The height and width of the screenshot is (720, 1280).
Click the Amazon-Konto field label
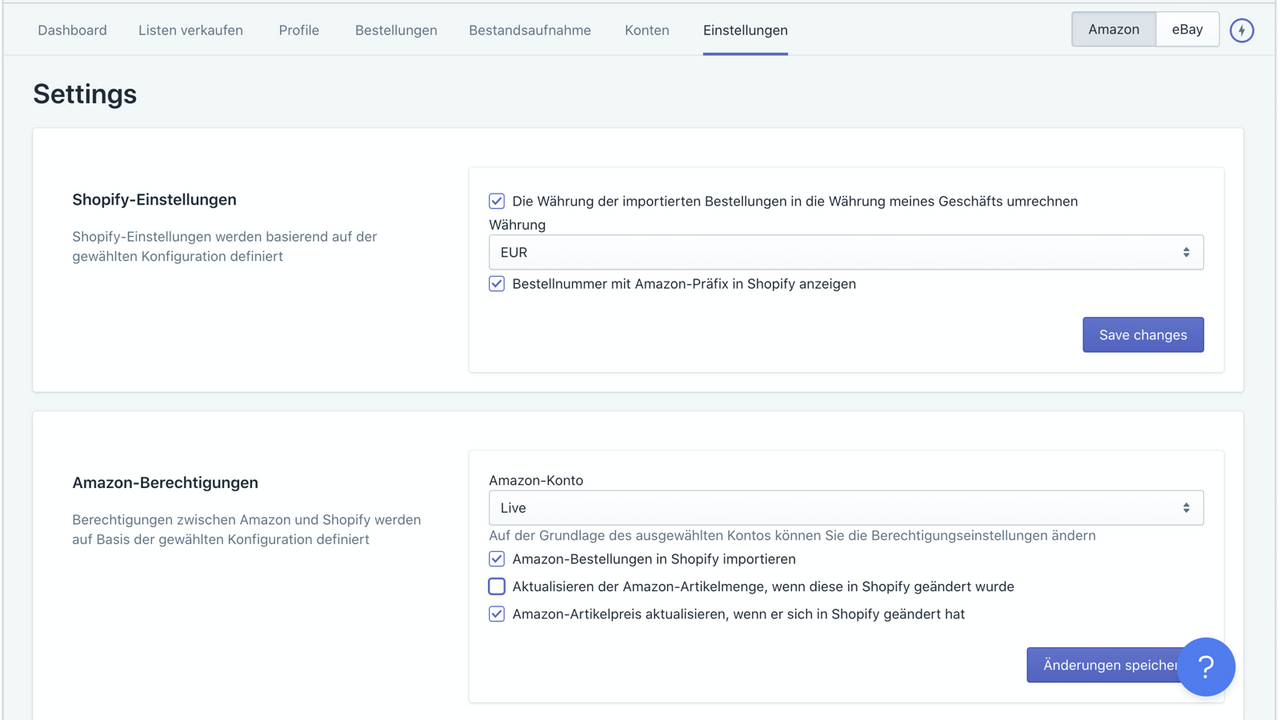pos(536,480)
